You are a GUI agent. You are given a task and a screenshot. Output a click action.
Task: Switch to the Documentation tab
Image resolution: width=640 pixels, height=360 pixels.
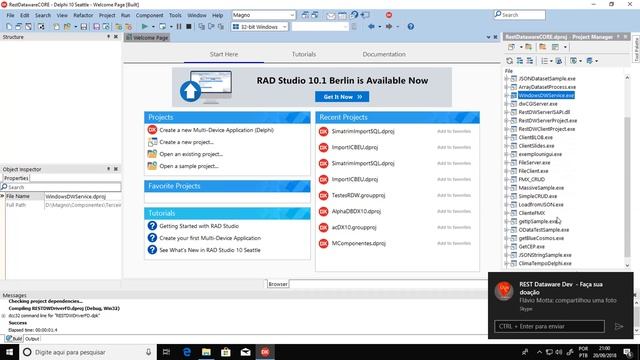click(384, 54)
